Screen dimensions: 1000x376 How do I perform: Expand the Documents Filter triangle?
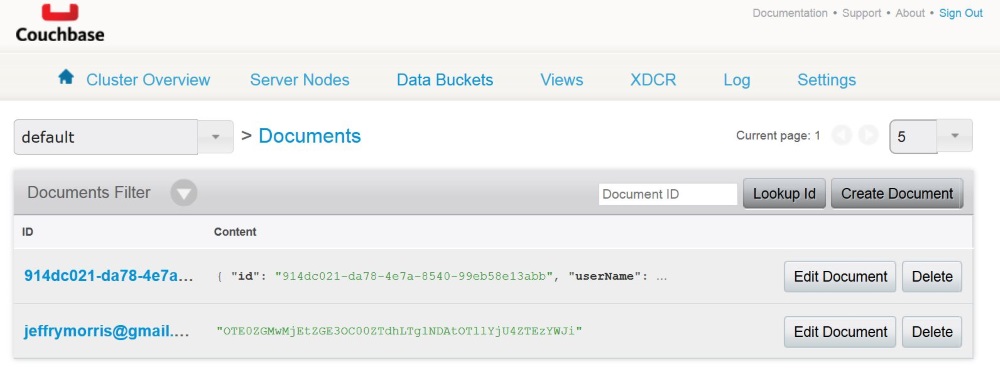(x=184, y=192)
